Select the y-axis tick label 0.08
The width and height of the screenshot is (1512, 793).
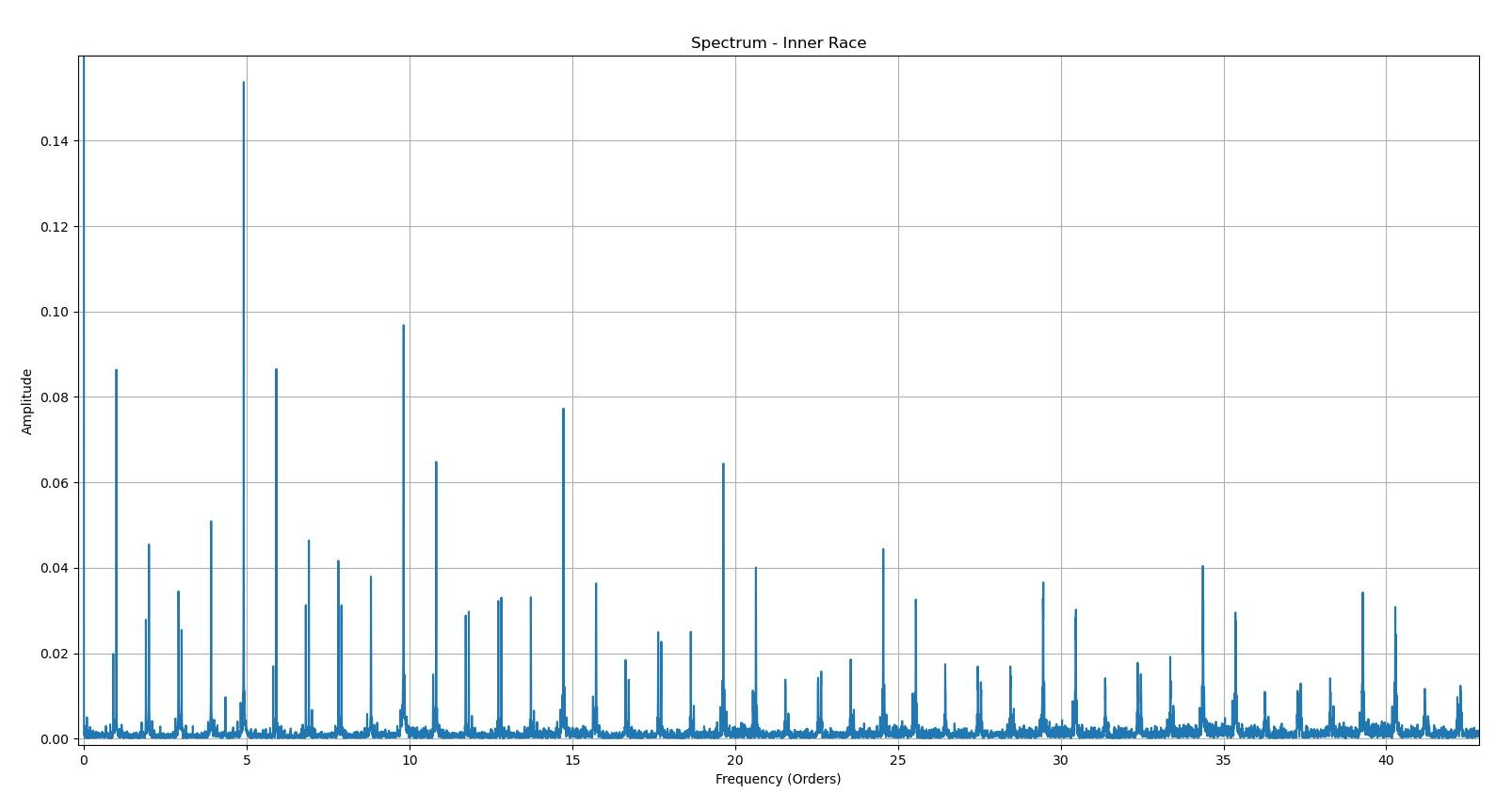[53, 397]
